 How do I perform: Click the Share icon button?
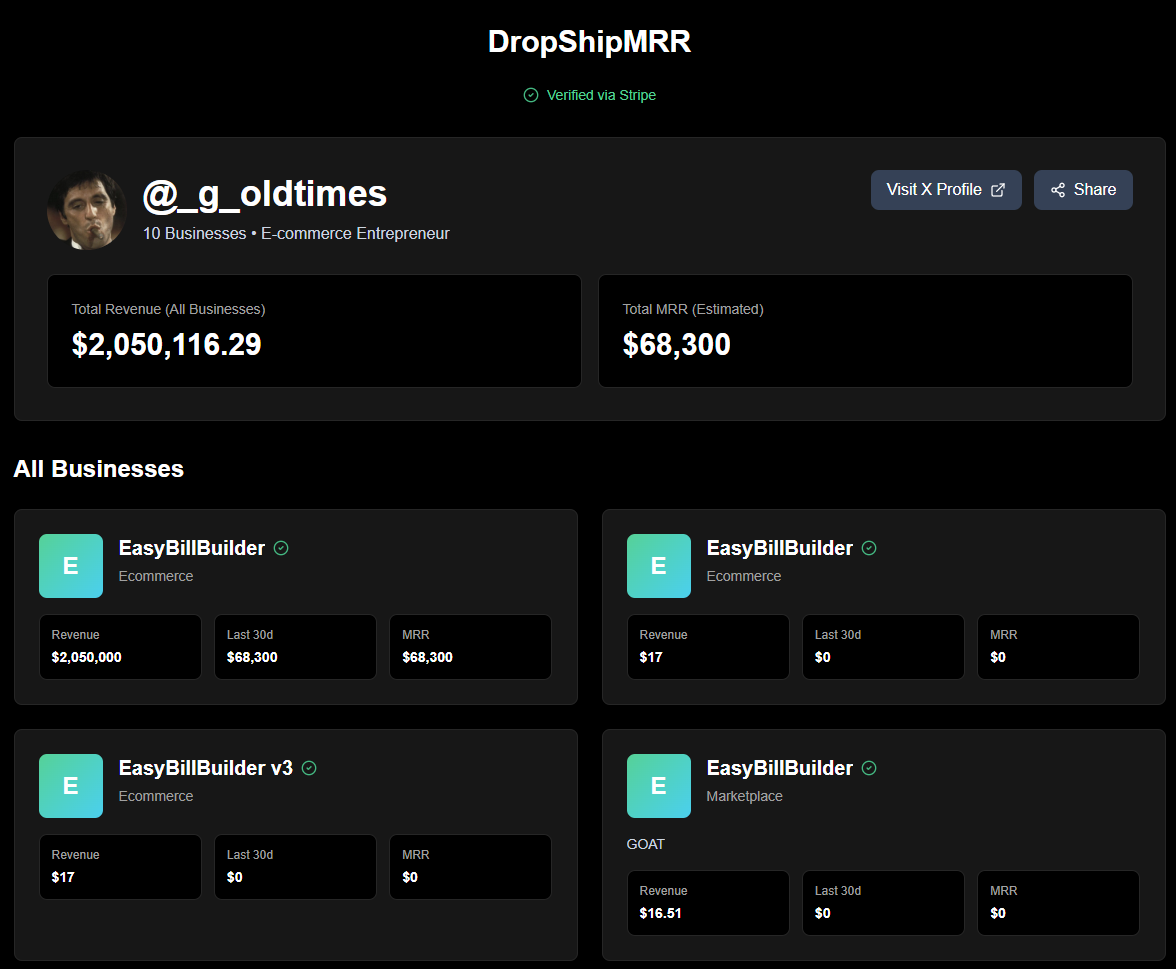pos(1083,189)
